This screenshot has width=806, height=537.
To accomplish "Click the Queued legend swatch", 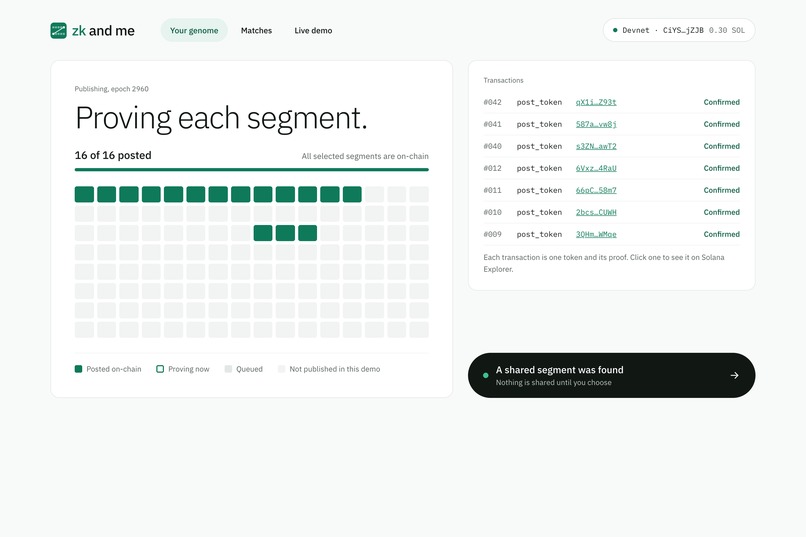I will (228, 369).
